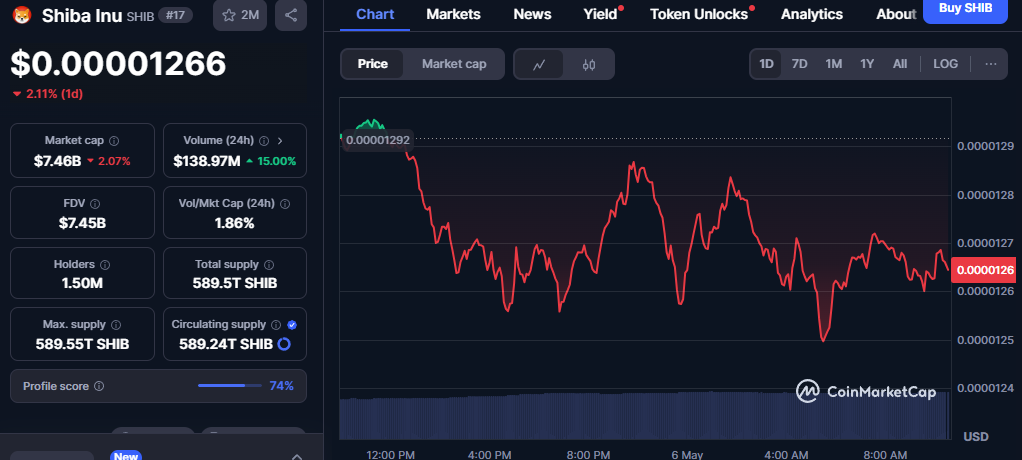This screenshot has height=460, width=1022.
Task: Click the verified badge near Circulating supply
Action: (292, 324)
